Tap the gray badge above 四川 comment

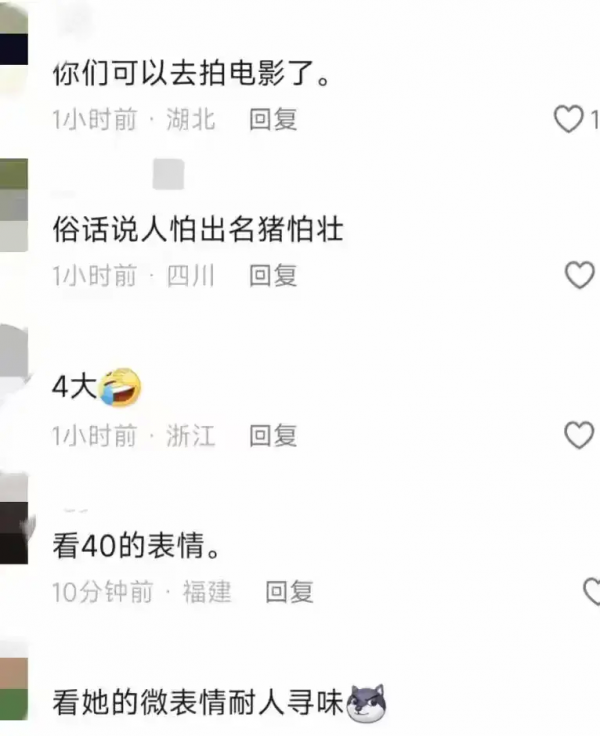169,174
